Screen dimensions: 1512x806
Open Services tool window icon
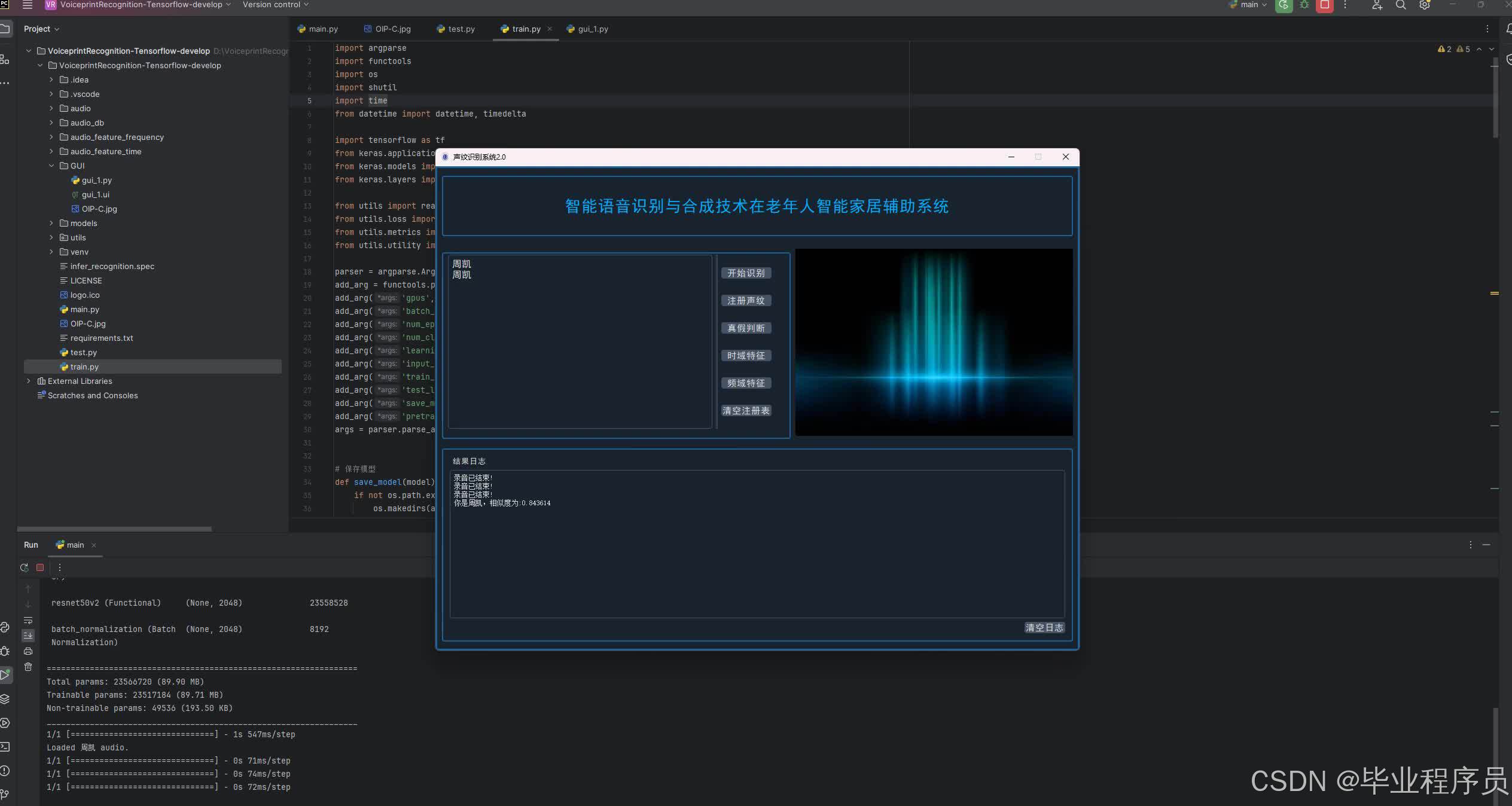pyautogui.click(x=5, y=723)
